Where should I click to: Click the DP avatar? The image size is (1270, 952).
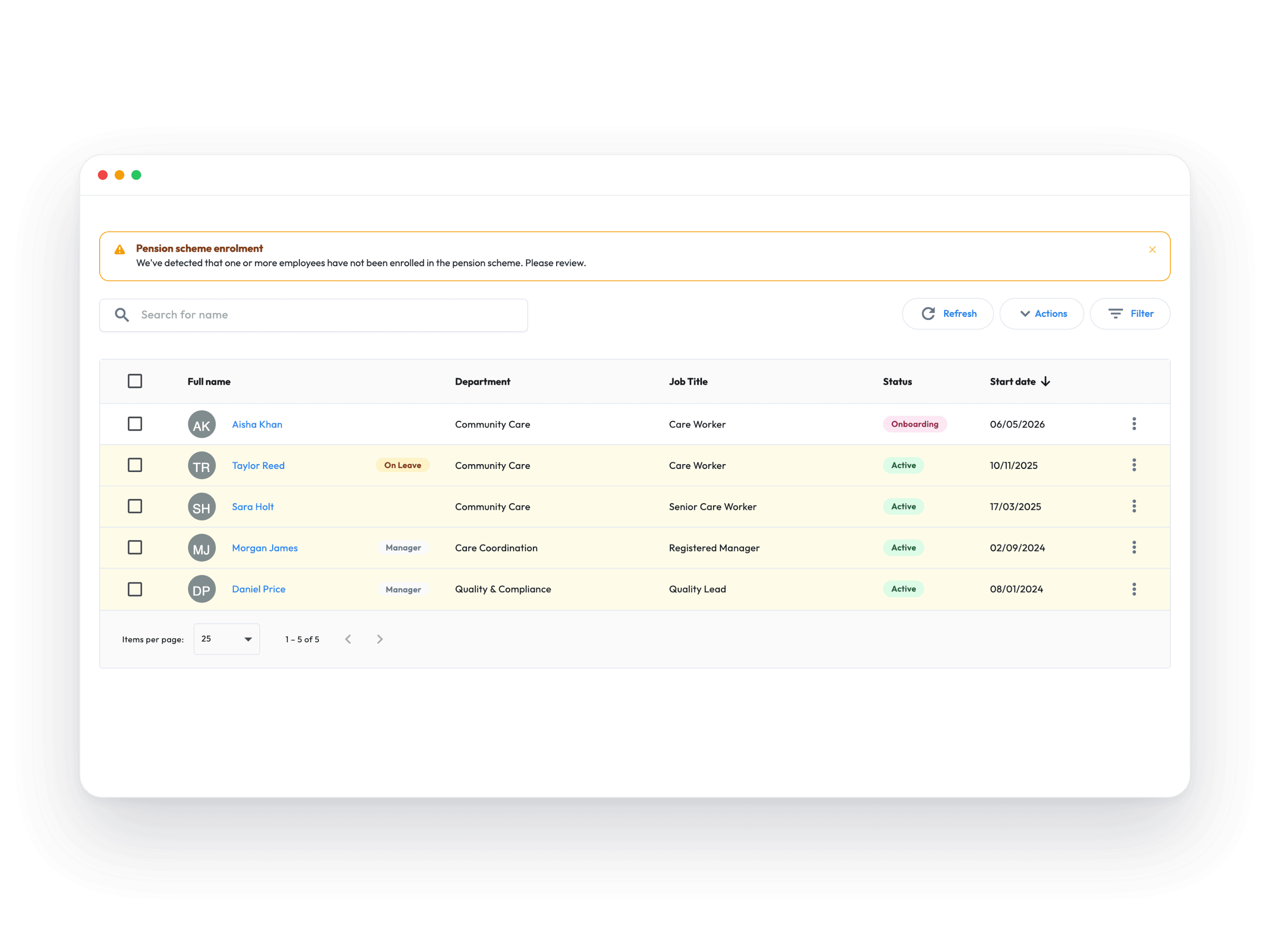tap(202, 589)
